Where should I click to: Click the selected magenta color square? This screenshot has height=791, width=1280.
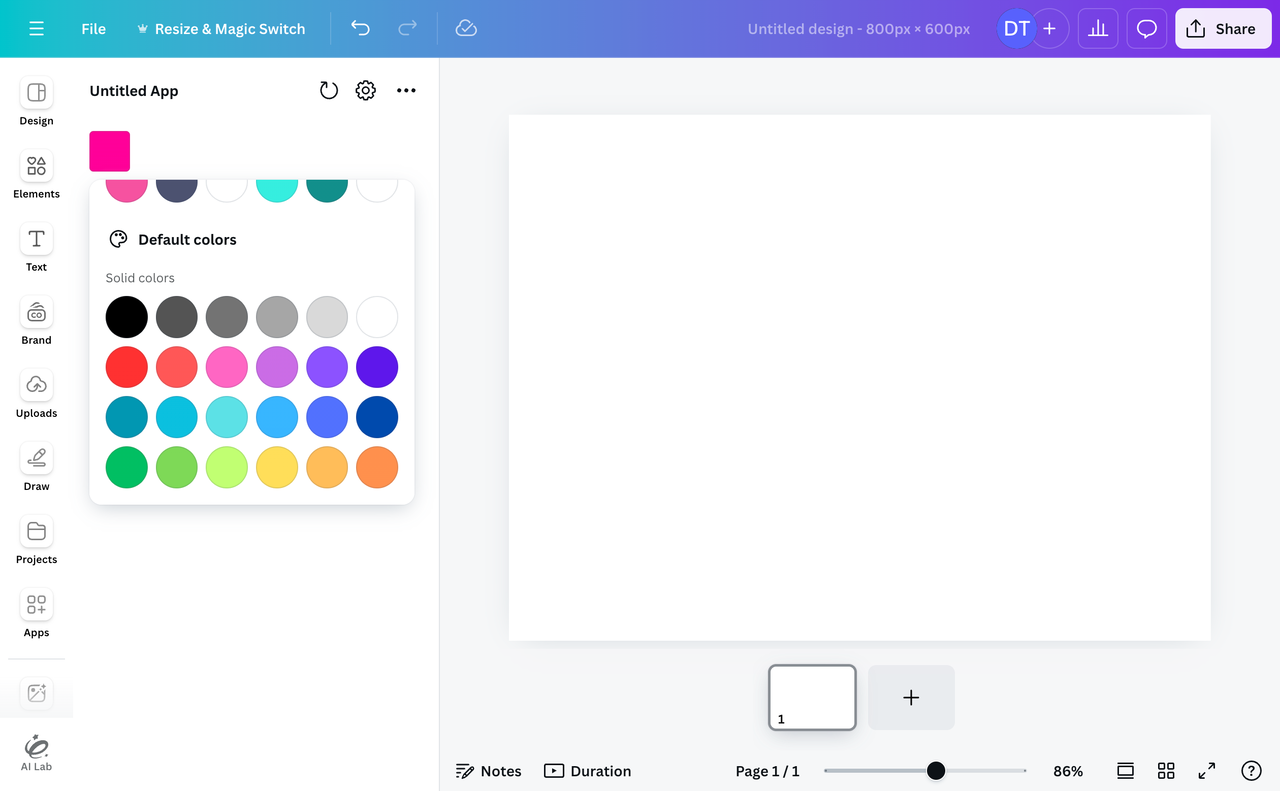110,151
